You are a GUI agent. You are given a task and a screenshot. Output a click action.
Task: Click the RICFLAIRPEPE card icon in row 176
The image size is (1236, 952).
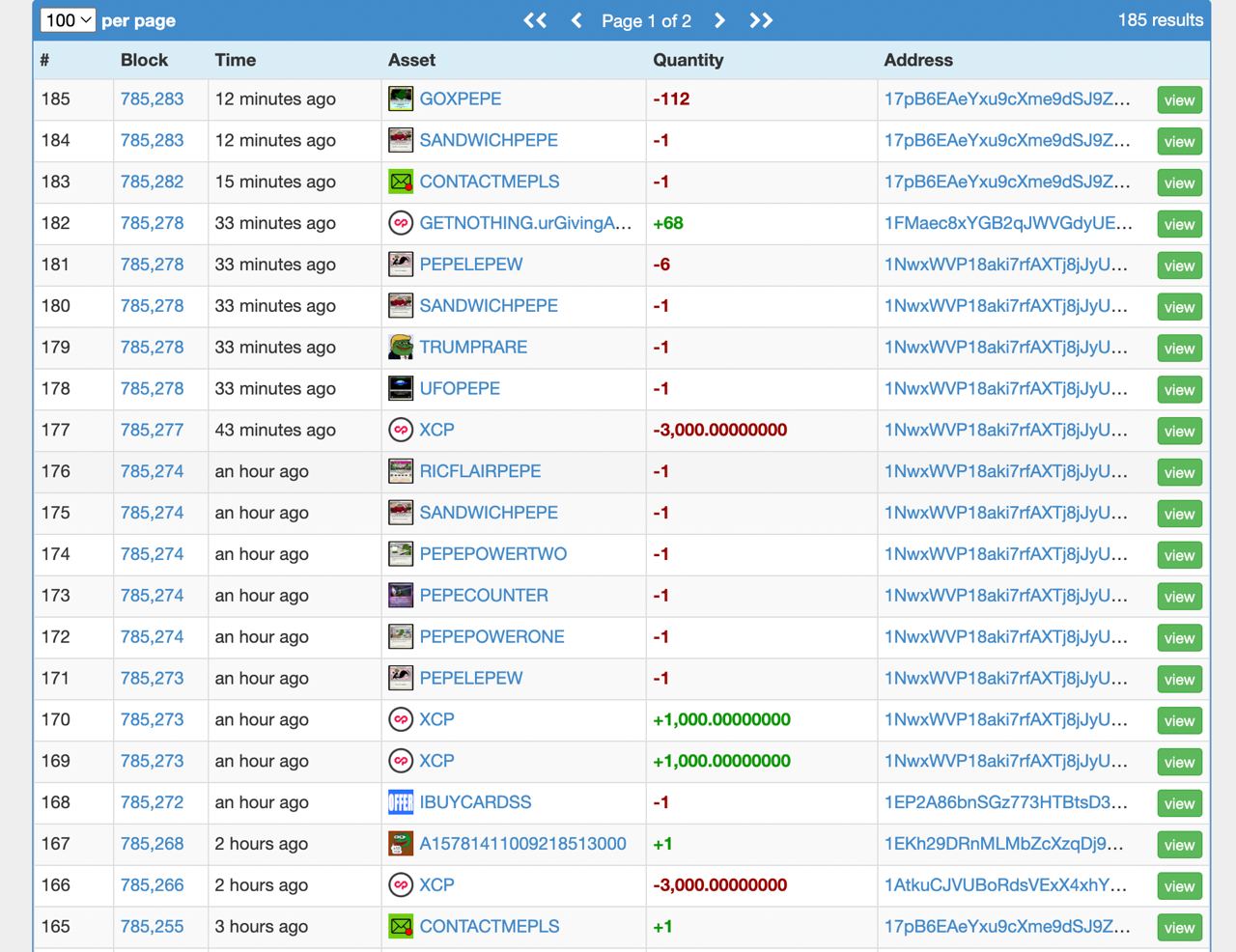coord(401,471)
